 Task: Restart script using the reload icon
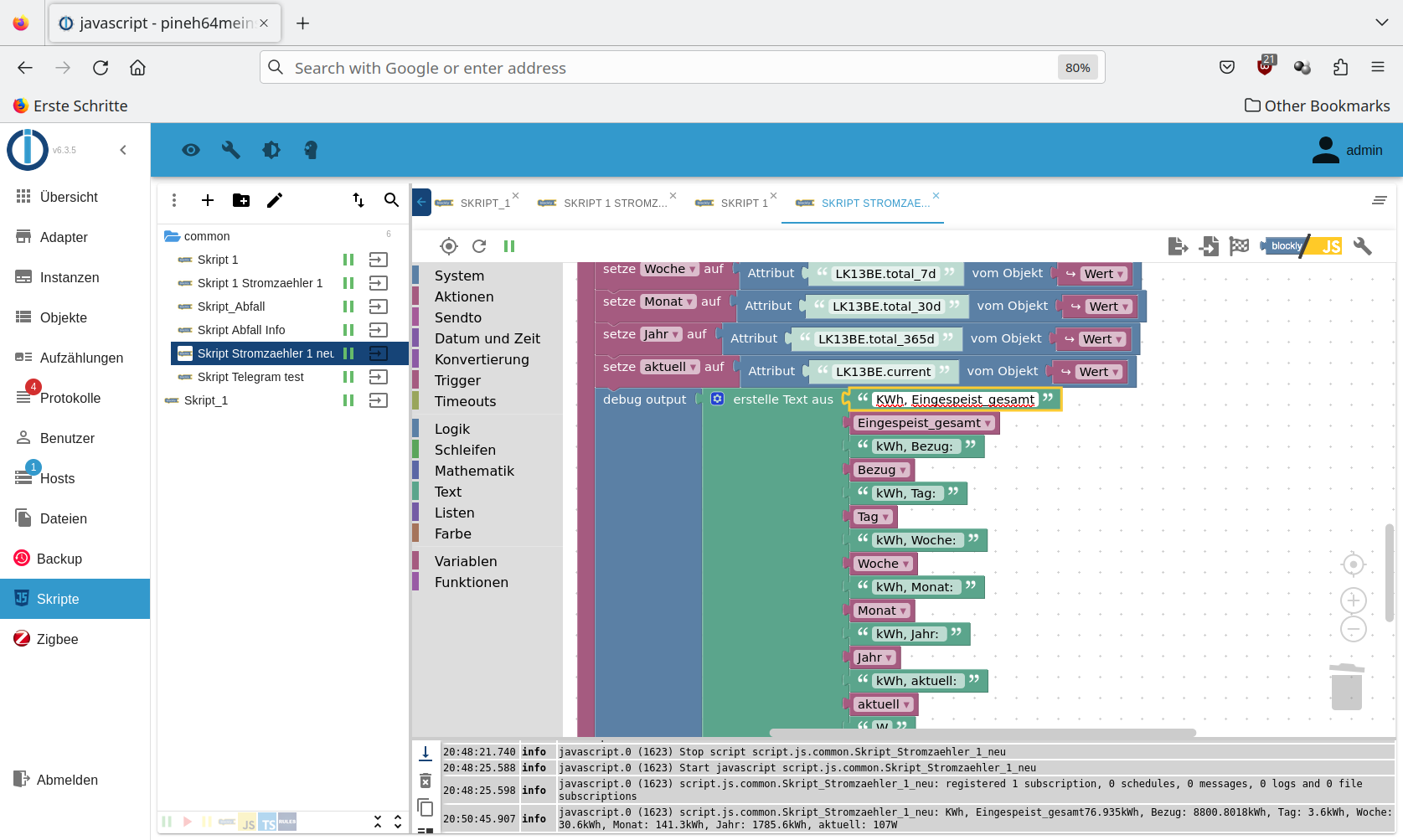click(x=479, y=246)
